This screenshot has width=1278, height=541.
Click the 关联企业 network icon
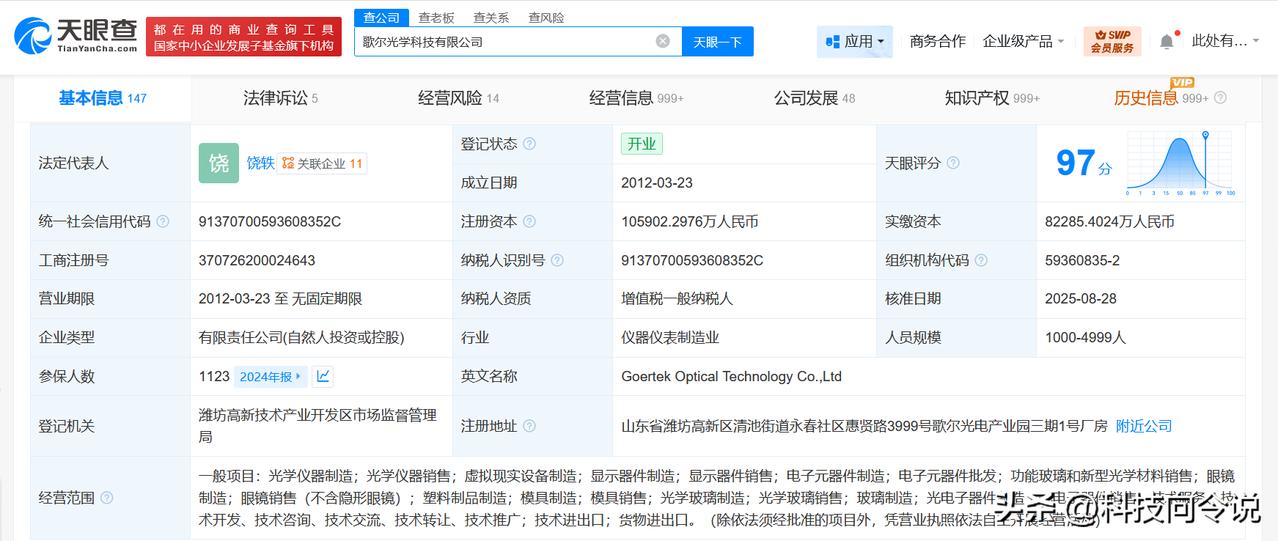tap(288, 163)
